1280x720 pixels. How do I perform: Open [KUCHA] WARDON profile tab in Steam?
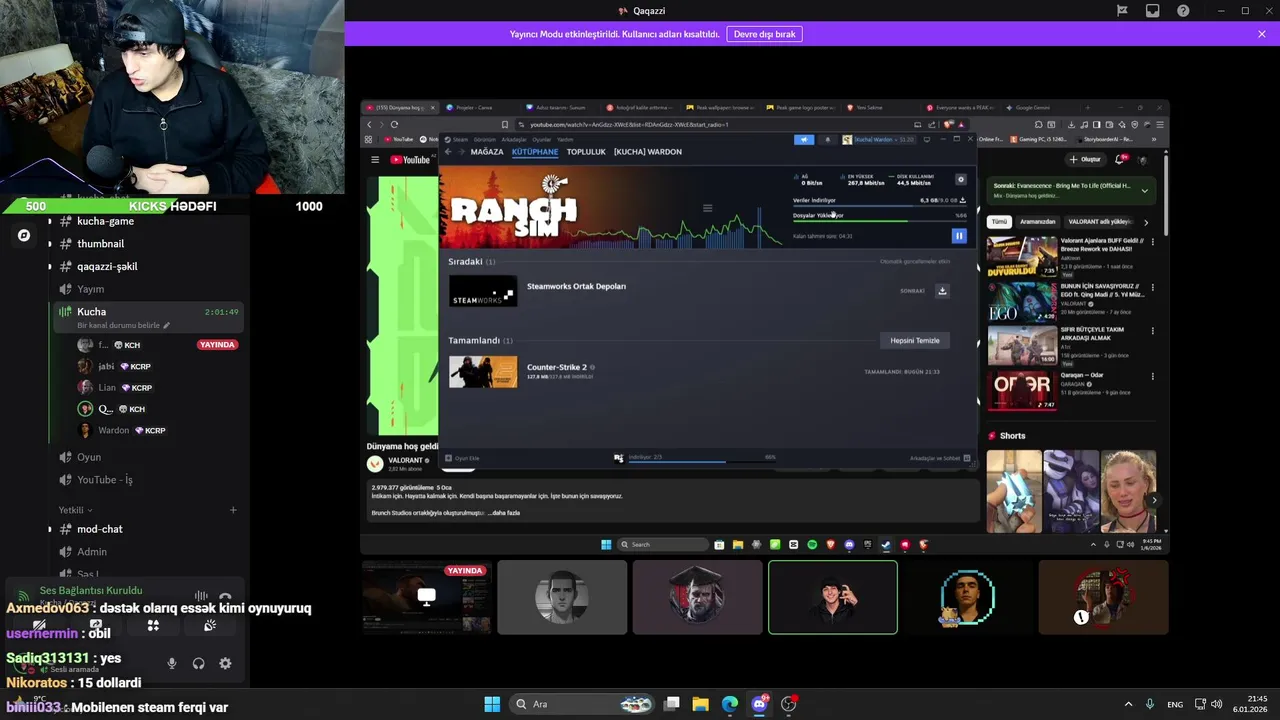click(648, 152)
